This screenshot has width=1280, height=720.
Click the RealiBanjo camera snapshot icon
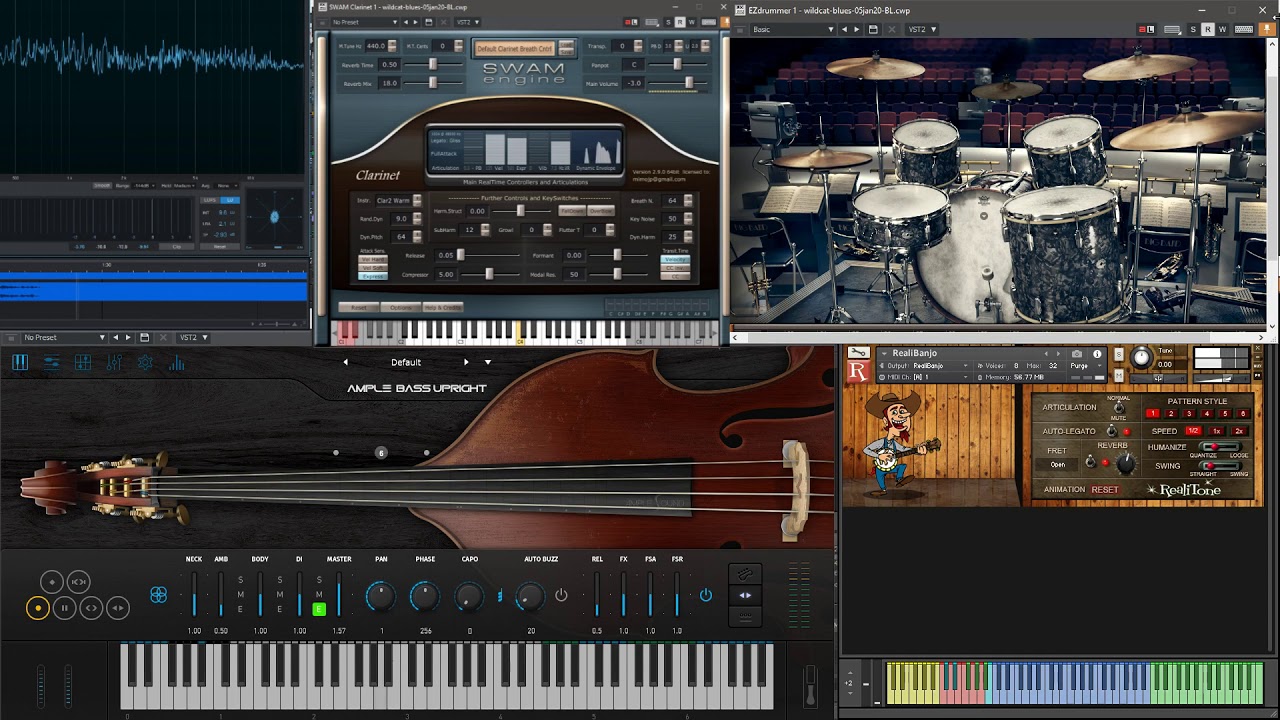coord(1077,354)
